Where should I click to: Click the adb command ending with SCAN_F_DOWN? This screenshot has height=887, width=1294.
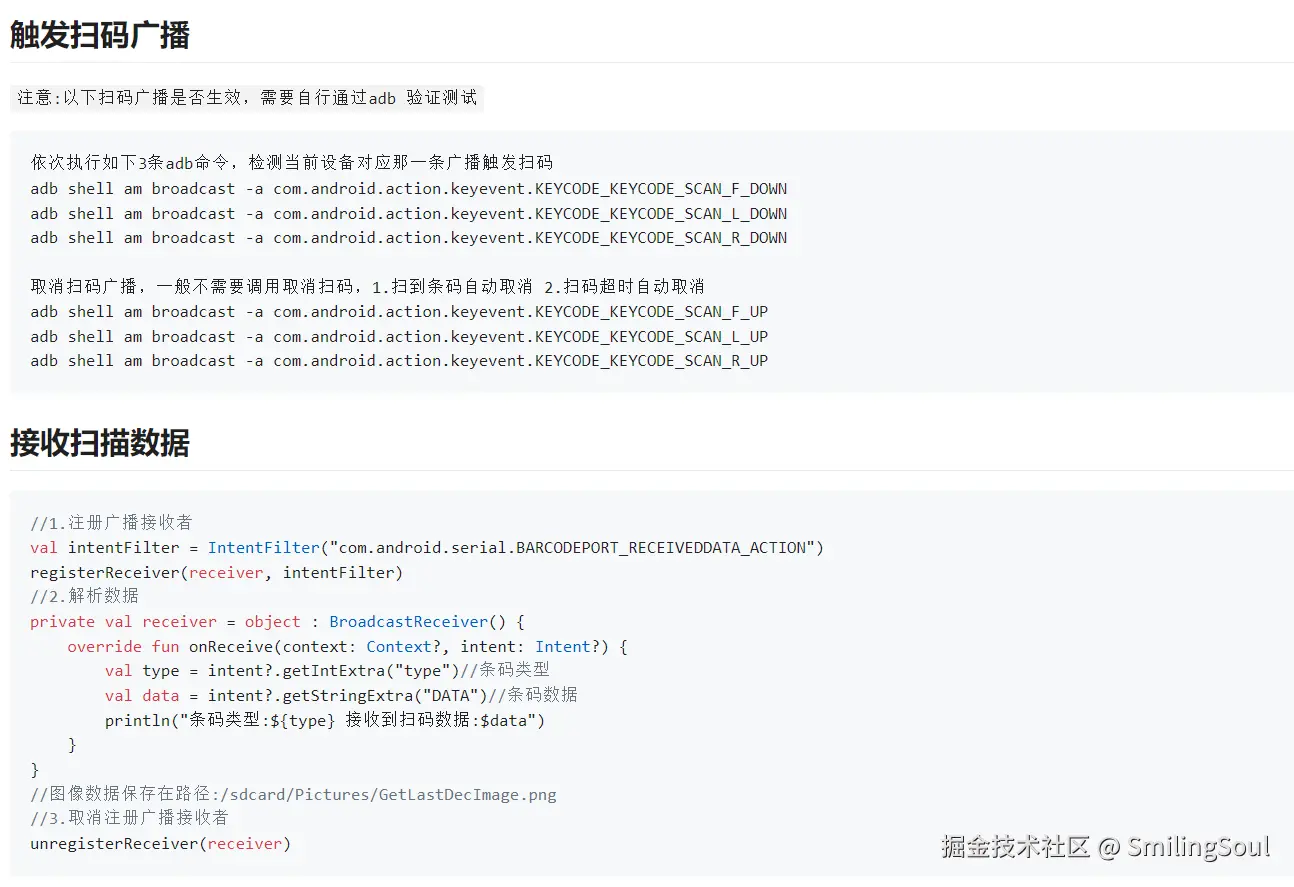pyautogui.click(x=408, y=188)
